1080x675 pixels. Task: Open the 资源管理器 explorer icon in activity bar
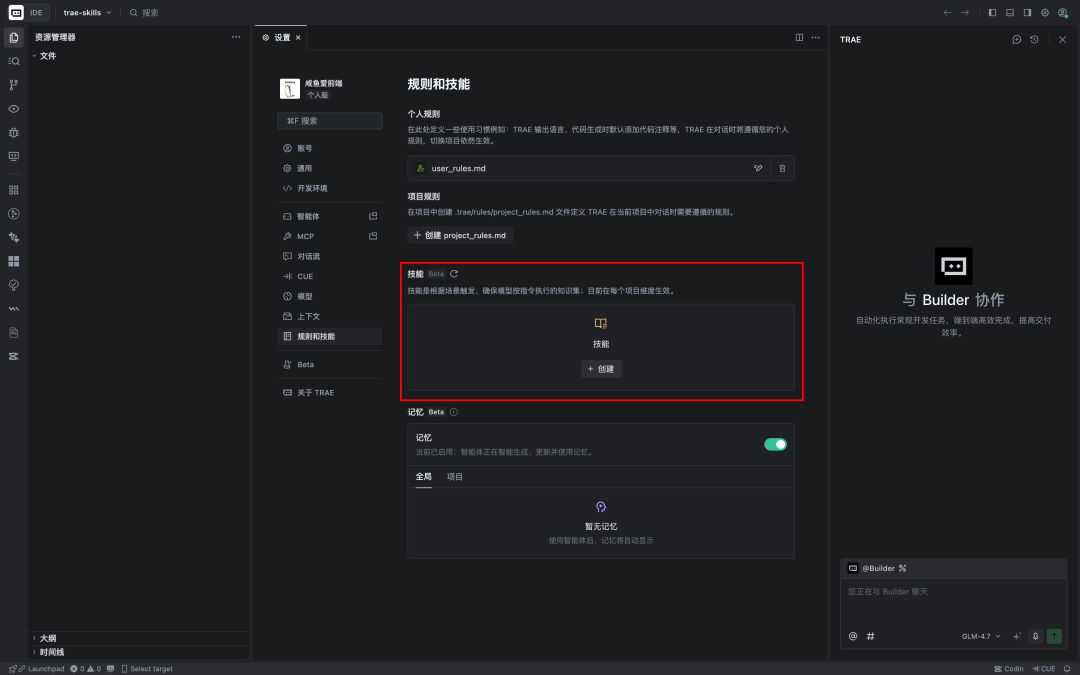(13, 37)
